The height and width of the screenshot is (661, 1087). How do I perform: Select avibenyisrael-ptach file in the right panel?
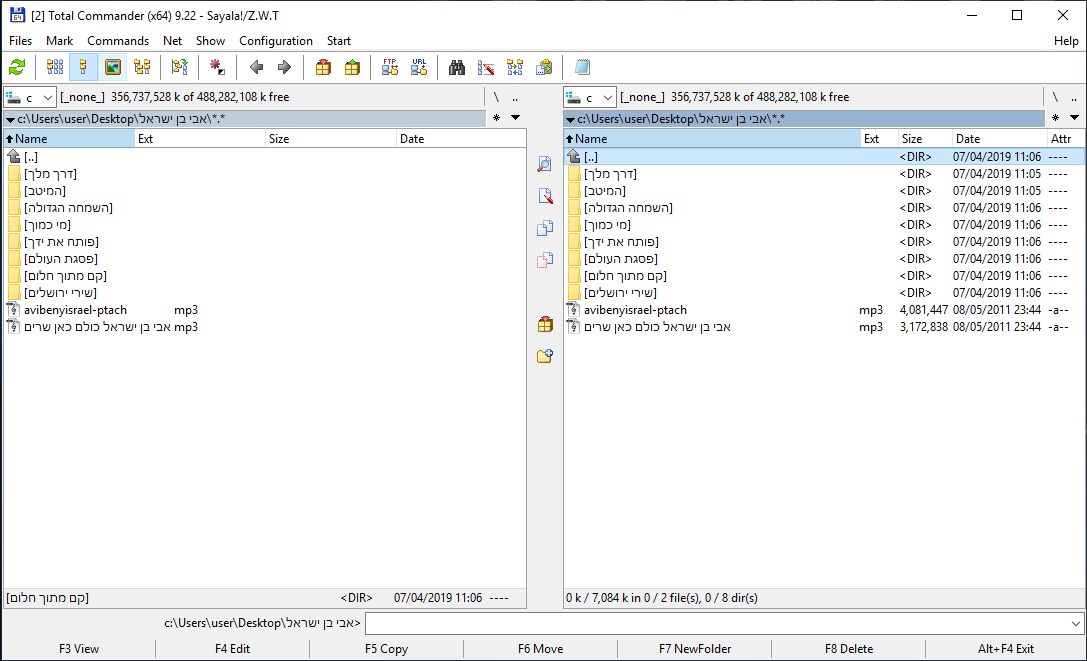(x=824, y=310)
